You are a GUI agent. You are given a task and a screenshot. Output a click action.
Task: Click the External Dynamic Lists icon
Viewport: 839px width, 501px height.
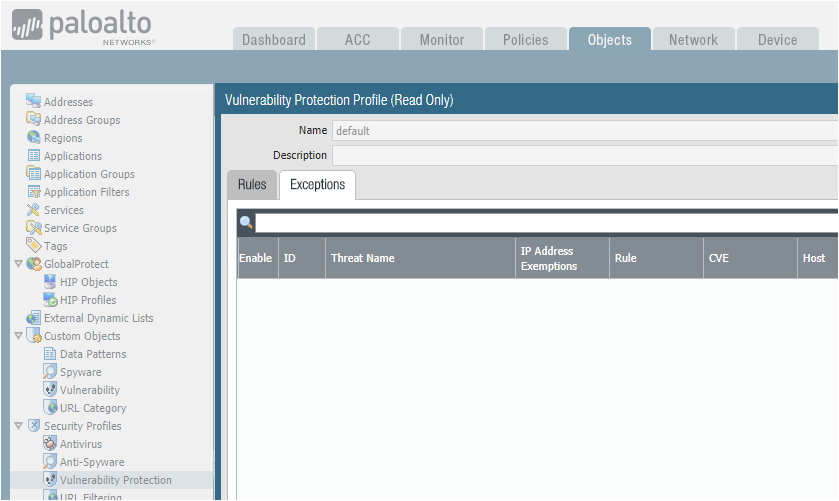[33, 317]
